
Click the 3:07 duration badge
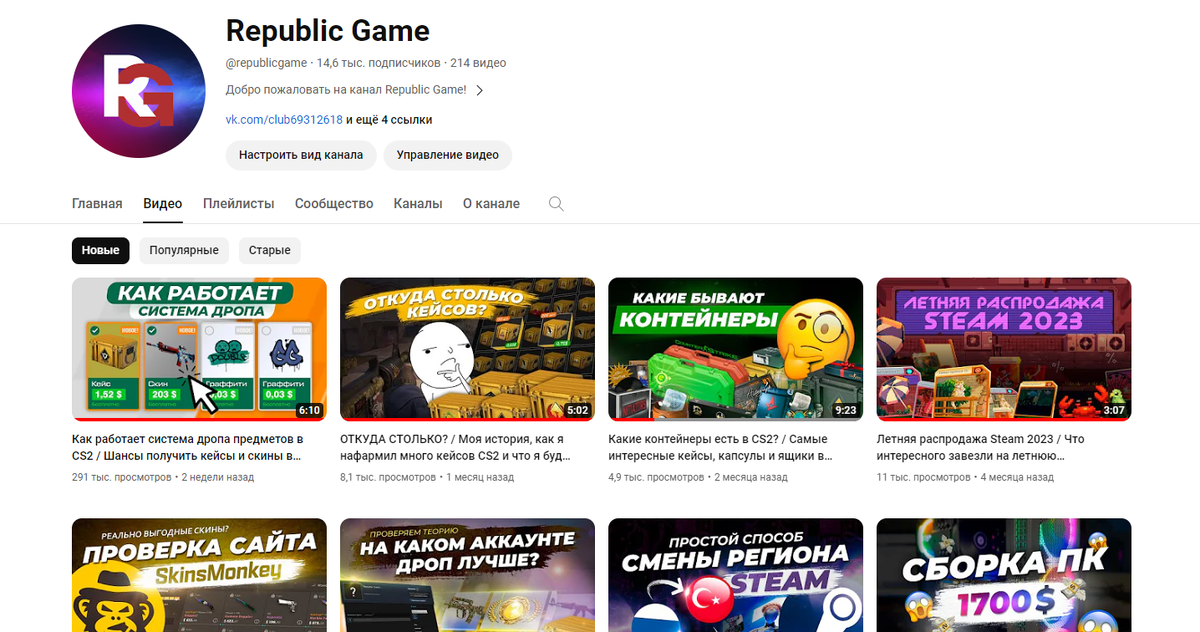pyautogui.click(x=1113, y=410)
